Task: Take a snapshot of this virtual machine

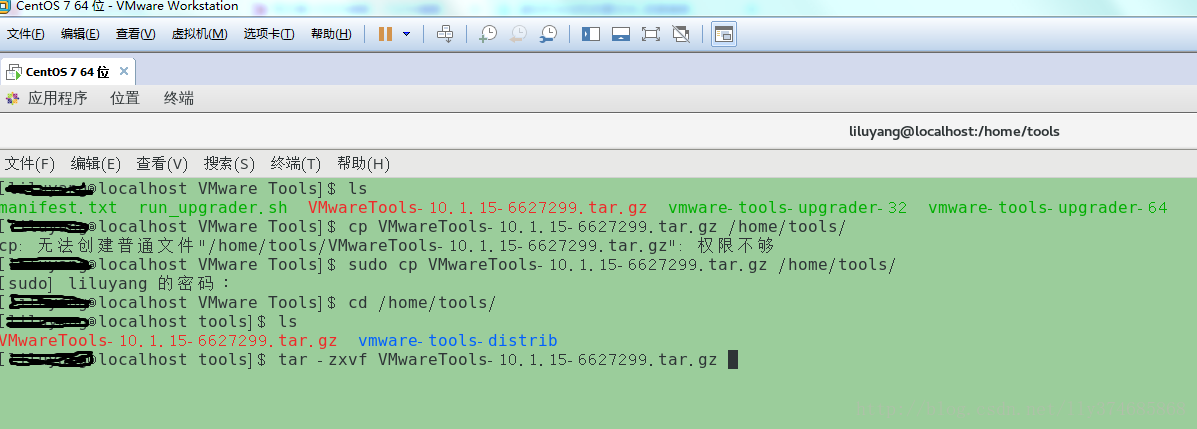Action: click(488, 34)
